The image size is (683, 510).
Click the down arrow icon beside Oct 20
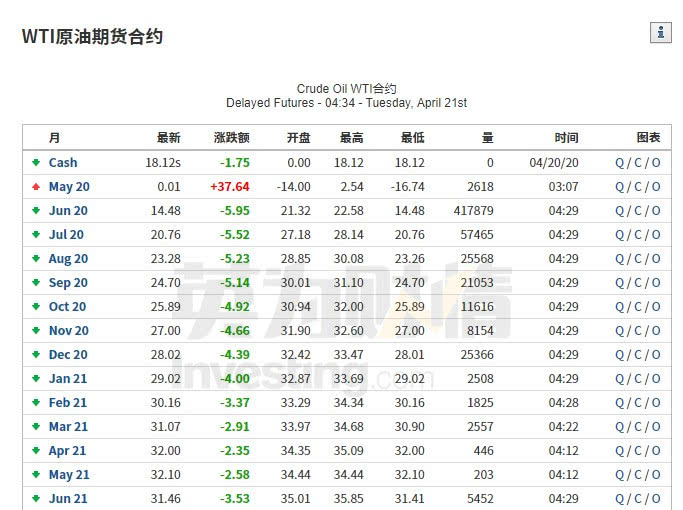coord(36,306)
